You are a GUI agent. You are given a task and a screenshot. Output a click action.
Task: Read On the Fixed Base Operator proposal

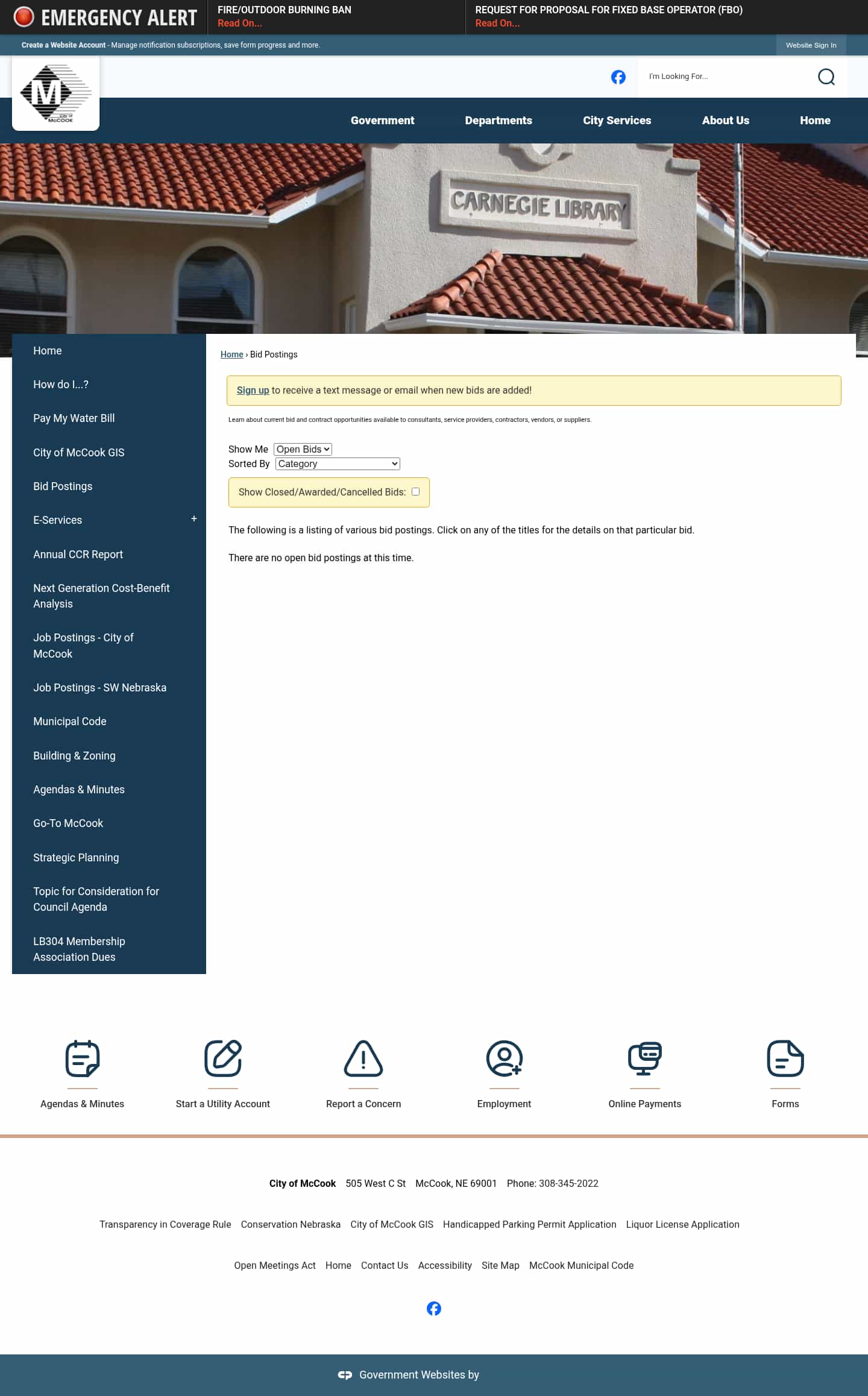[497, 23]
